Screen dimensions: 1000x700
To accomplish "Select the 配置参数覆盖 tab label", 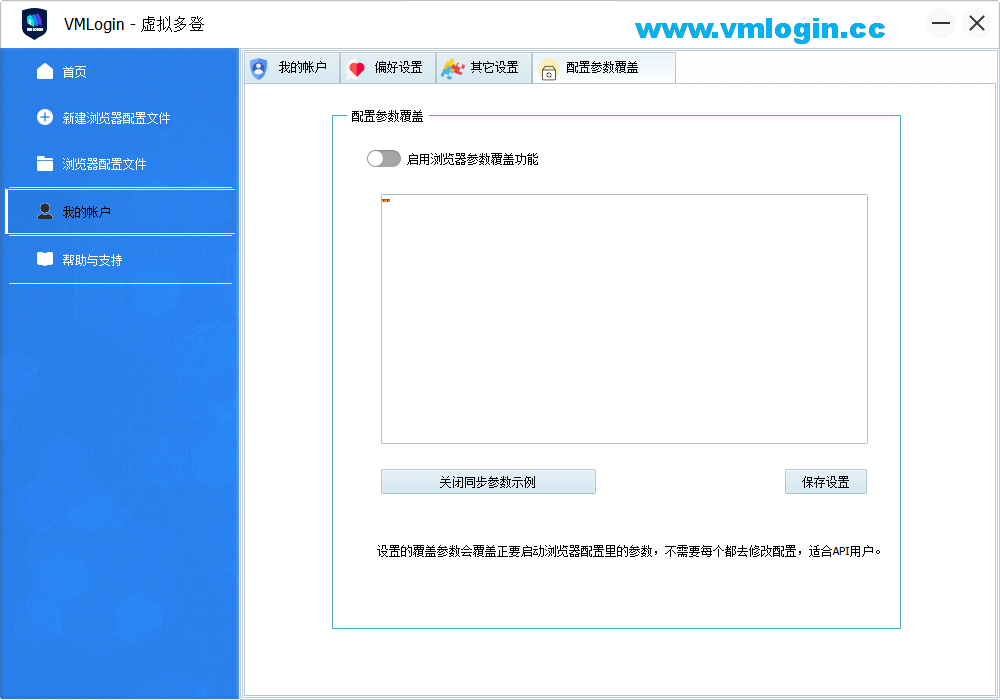I will click(602, 68).
